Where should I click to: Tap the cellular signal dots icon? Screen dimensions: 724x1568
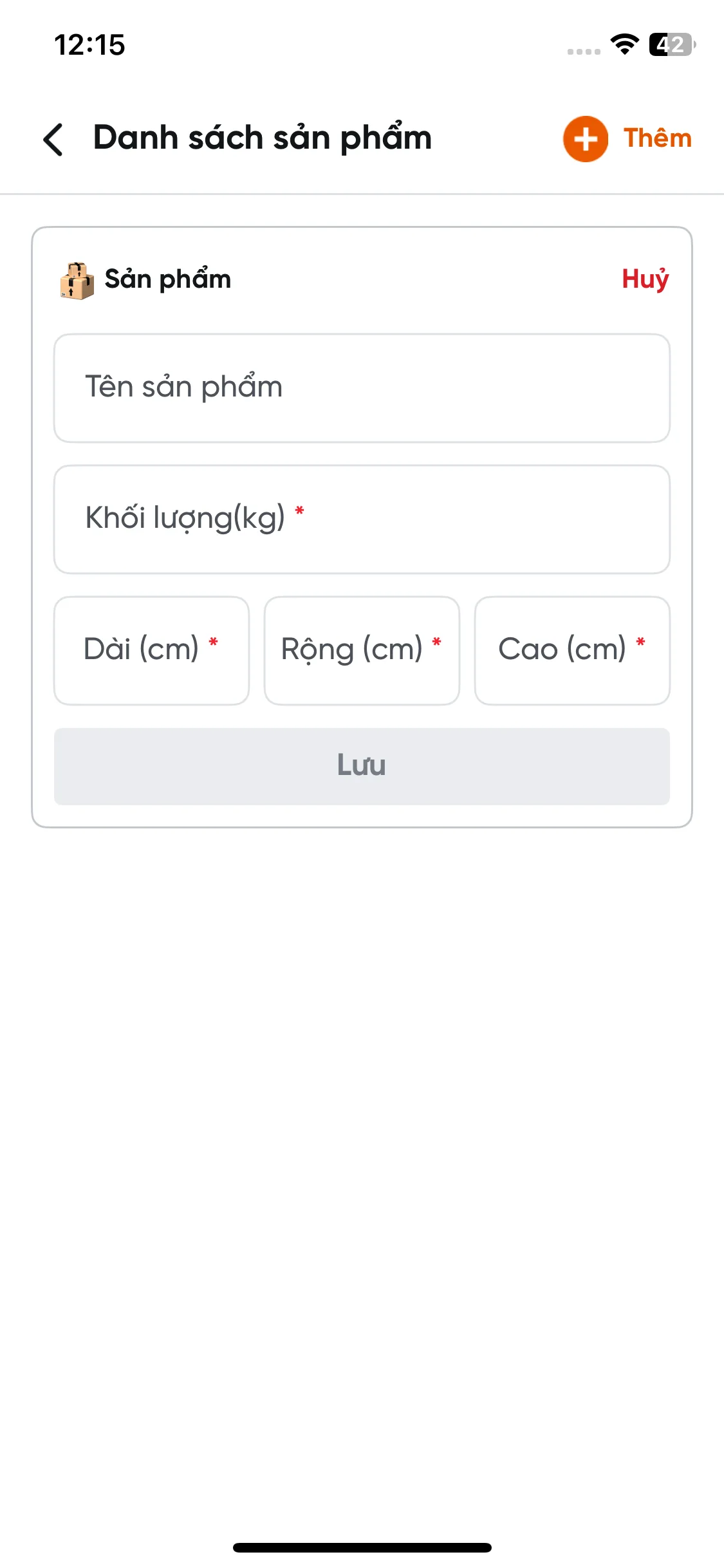[584, 51]
